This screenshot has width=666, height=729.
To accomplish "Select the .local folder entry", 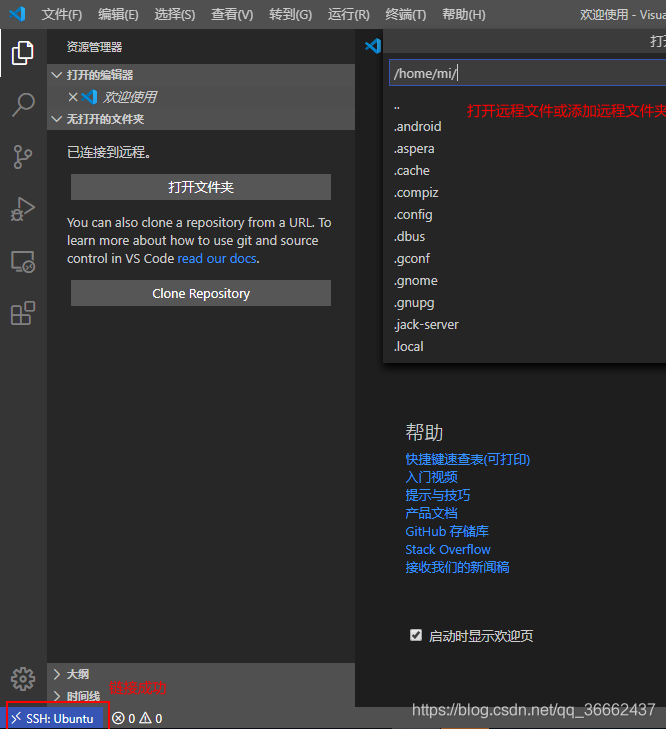I will coord(525,347).
